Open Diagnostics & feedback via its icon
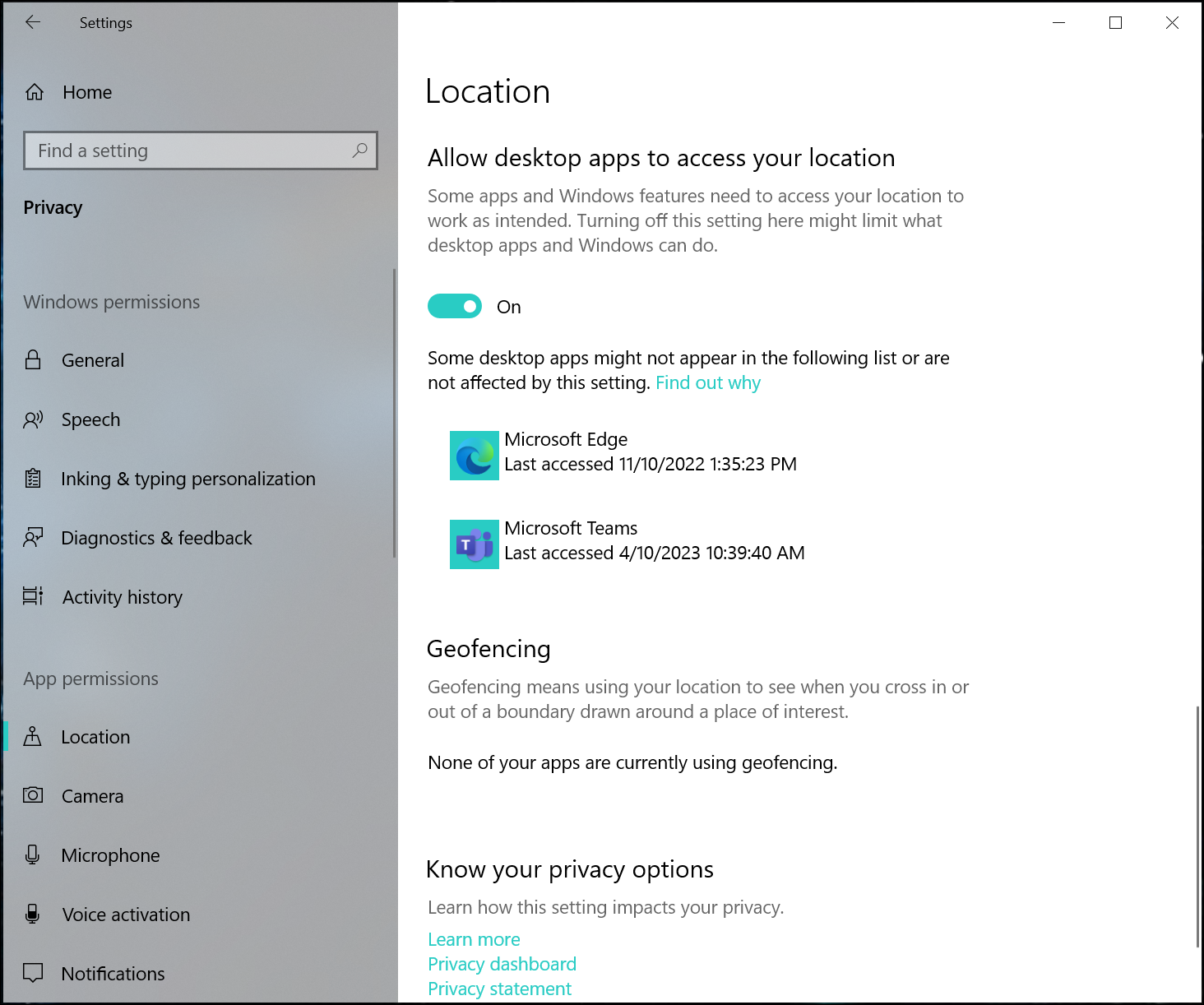The width and height of the screenshot is (1204, 1005). pyautogui.click(x=33, y=537)
